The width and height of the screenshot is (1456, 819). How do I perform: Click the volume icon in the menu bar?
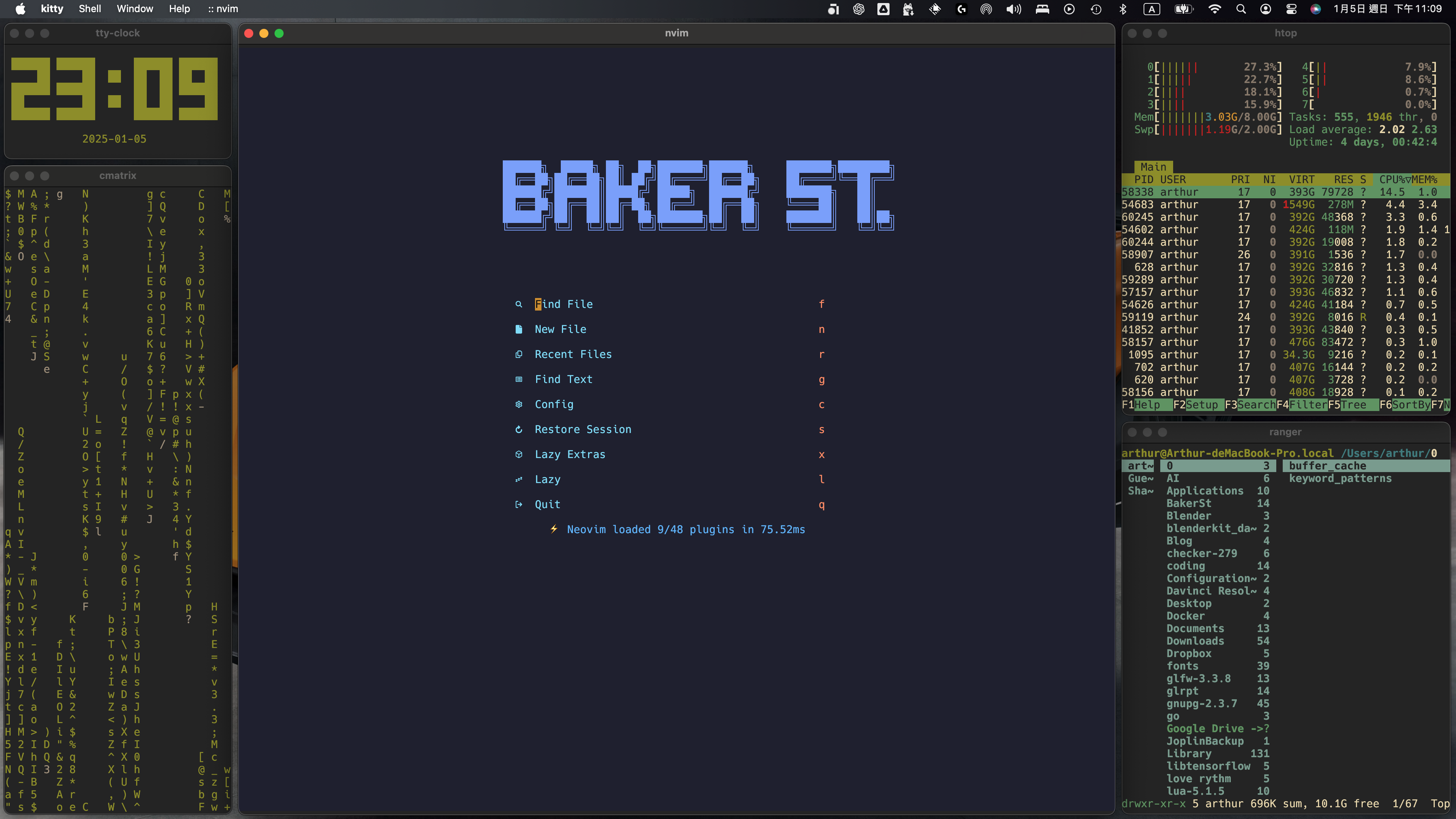1014,9
